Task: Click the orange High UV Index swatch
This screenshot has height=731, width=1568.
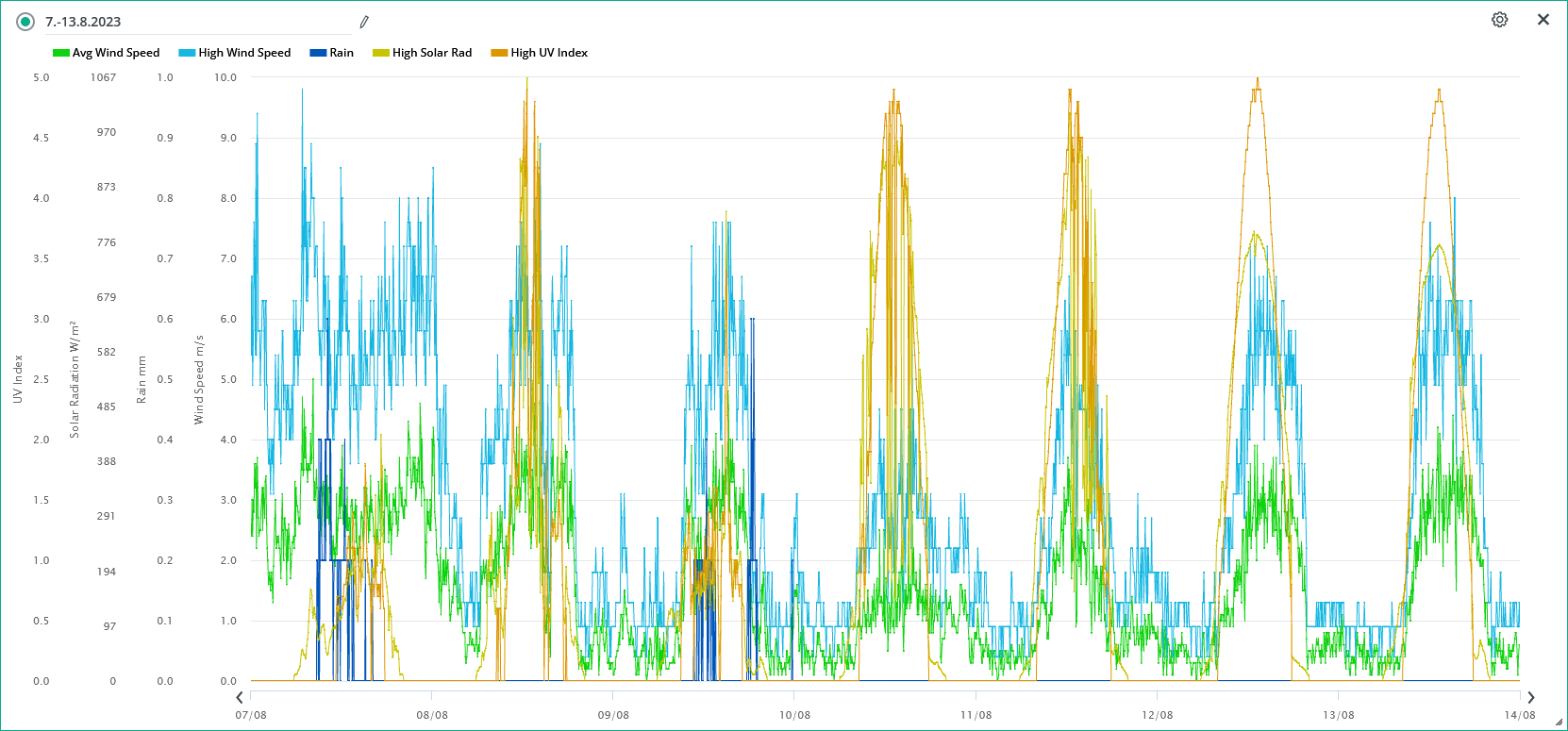Action: 499,53
